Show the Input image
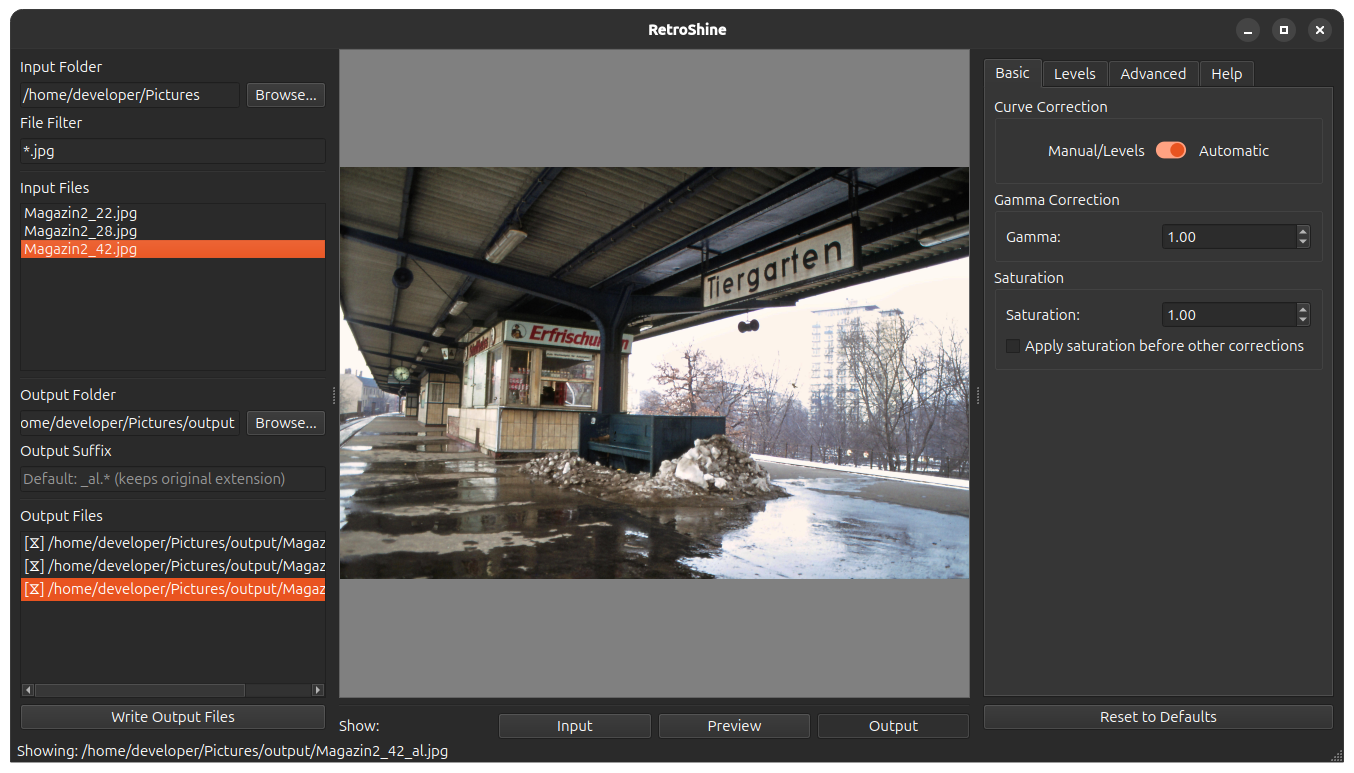This screenshot has width=1354, height=773. point(574,725)
